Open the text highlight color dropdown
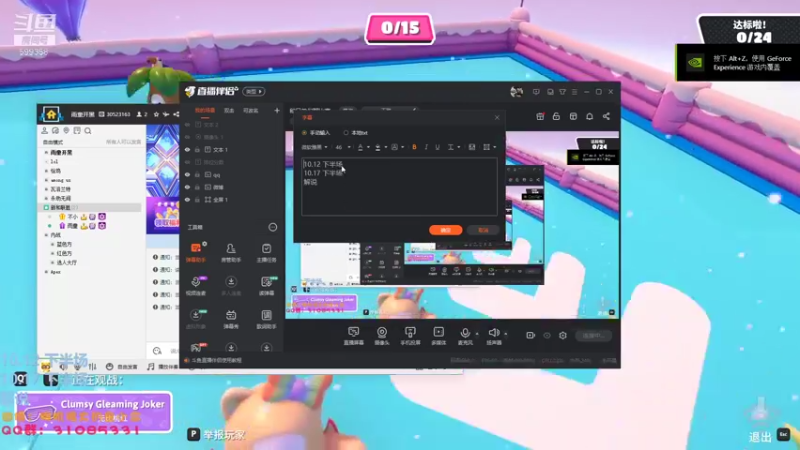Image resolution: width=800 pixels, height=450 pixels. click(386, 147)
